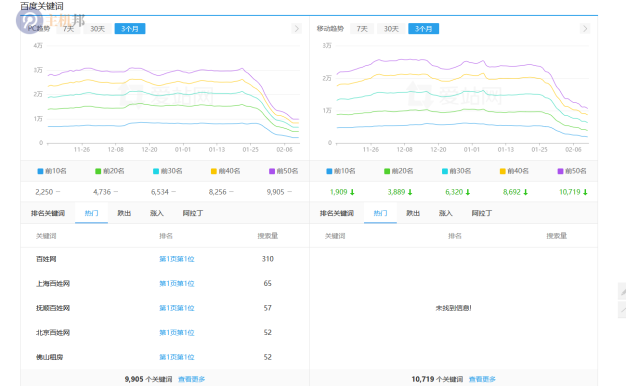The width and height of the screenshot is (626, 386).
Task: Toggle 前30名 cyan legend in PC chart
Action: pos(168,171)
